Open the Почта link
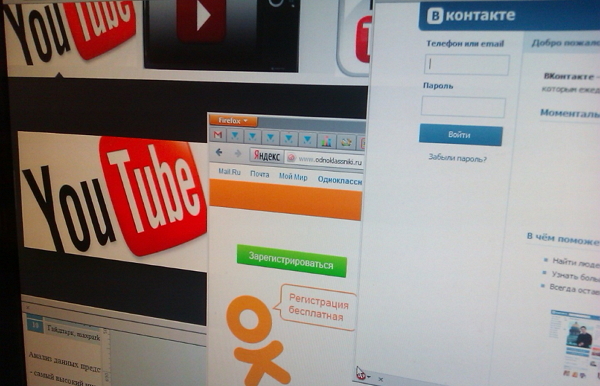 pos(260,174)
